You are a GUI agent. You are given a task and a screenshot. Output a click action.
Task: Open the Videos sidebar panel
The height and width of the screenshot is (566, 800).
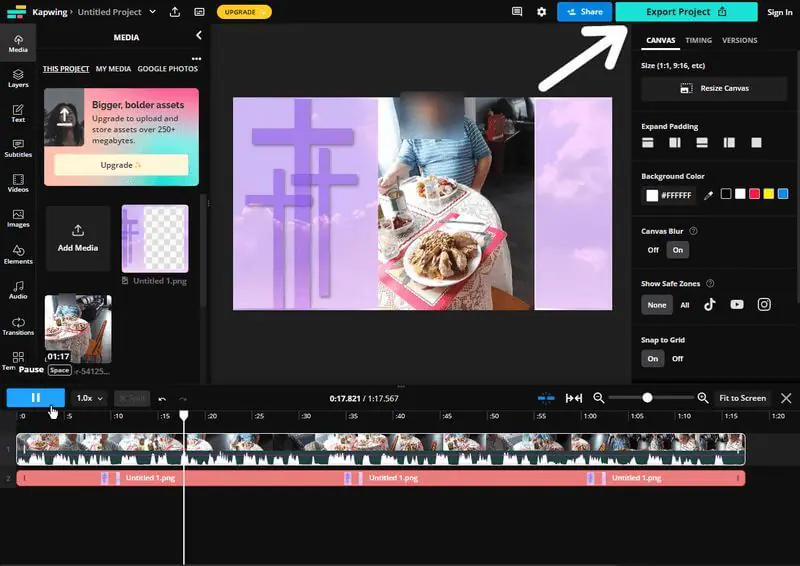click(x=18, y=183)
